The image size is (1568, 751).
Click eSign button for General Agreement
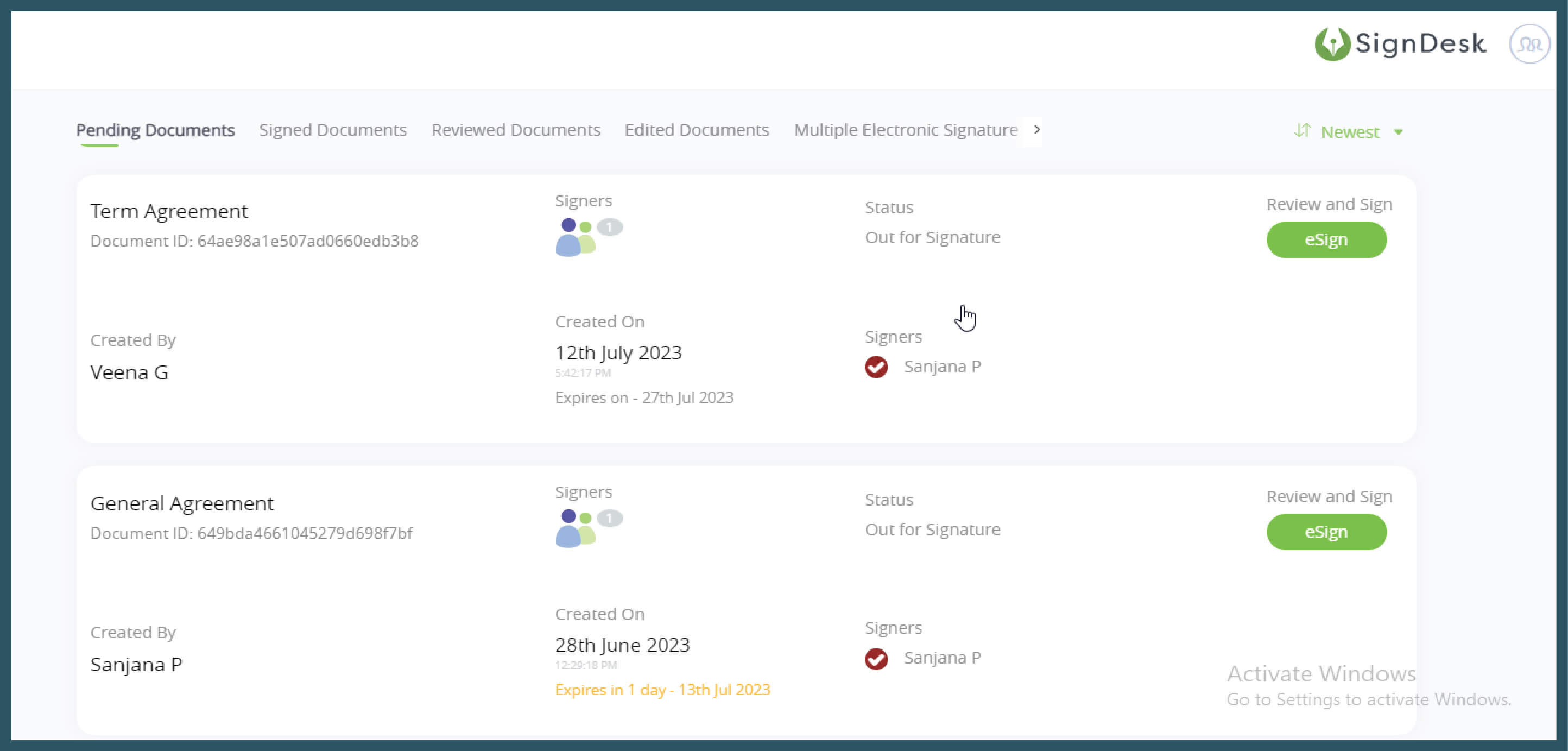[1326, 532]
